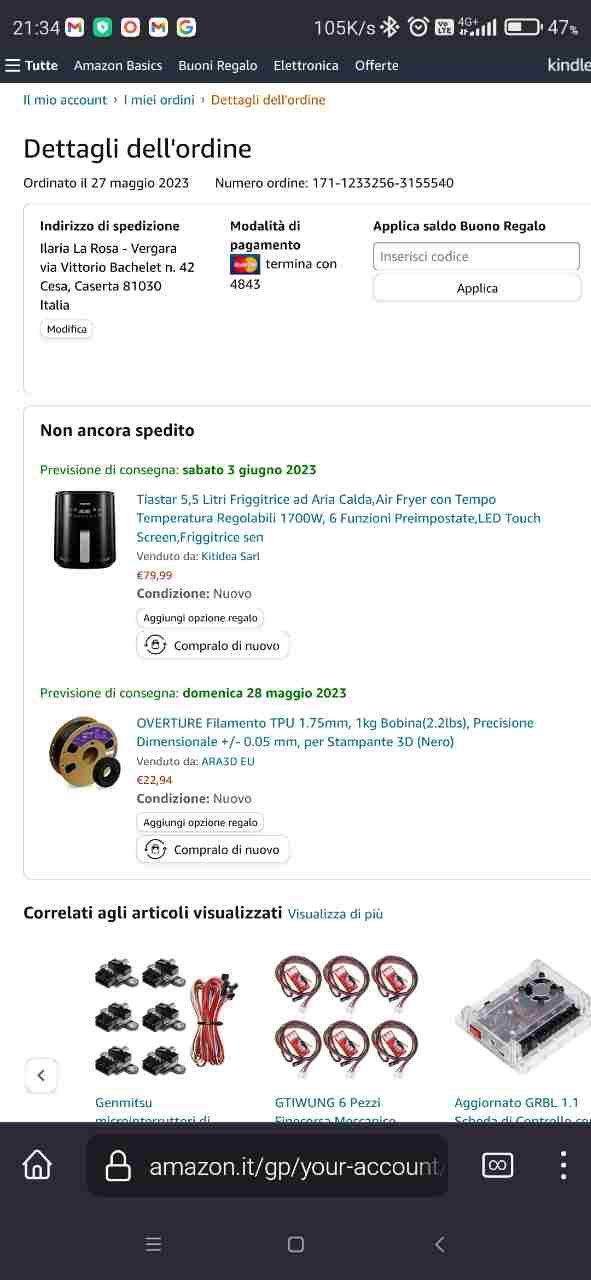Open the Visualizza di più link
The image size is (591, 1280).
pyautogui.click(x=335, y=914)
